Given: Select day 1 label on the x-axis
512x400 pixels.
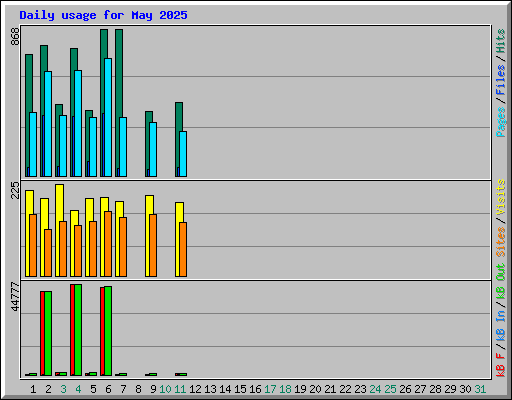Looking at the screenshot, I should tap(33, 389).
